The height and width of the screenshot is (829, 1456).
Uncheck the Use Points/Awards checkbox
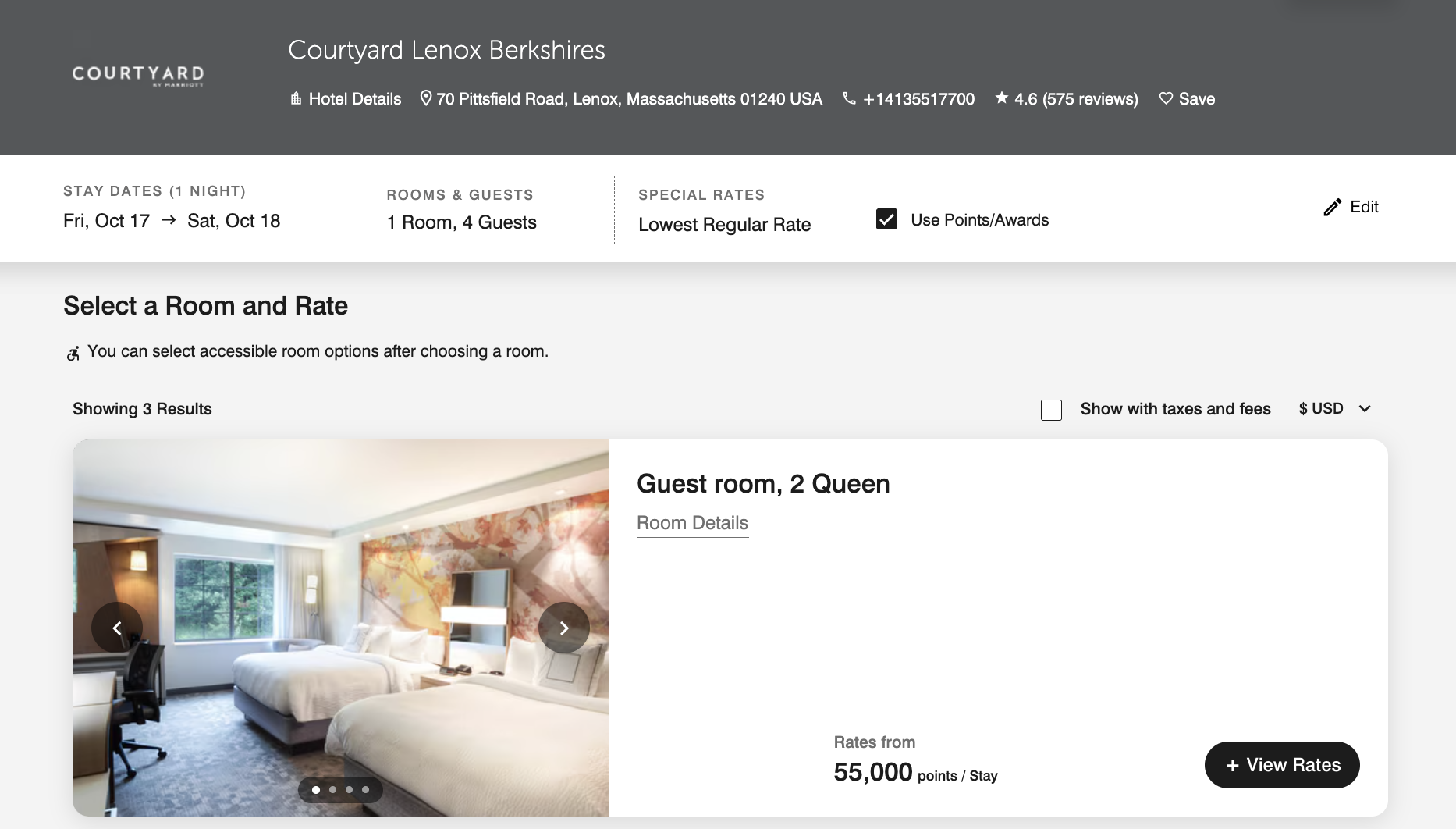886,219
